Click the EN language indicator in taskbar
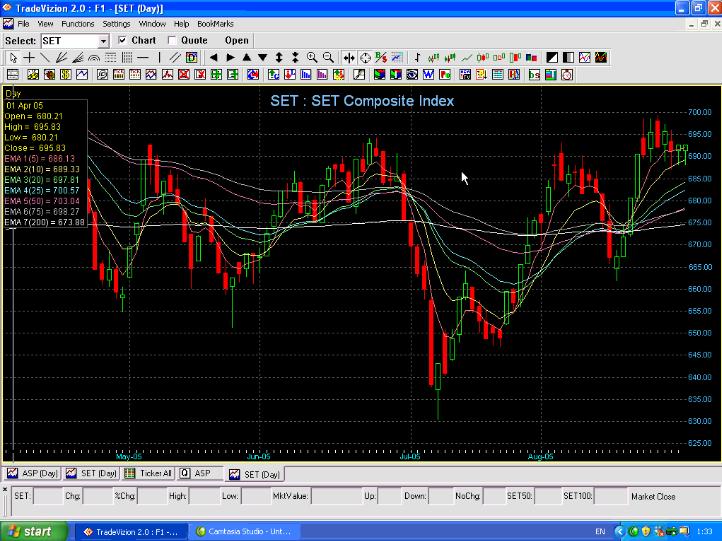The width and height of the screenshot is (722, 541). [x=600, y=531]
